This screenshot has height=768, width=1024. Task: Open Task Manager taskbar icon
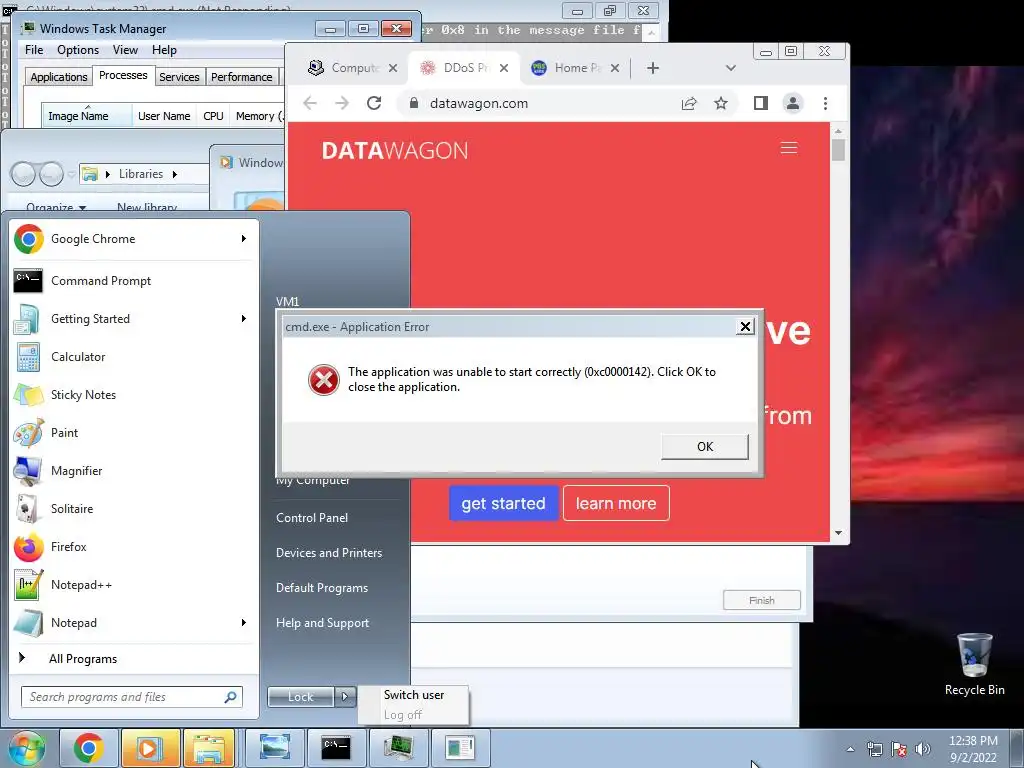398,748
